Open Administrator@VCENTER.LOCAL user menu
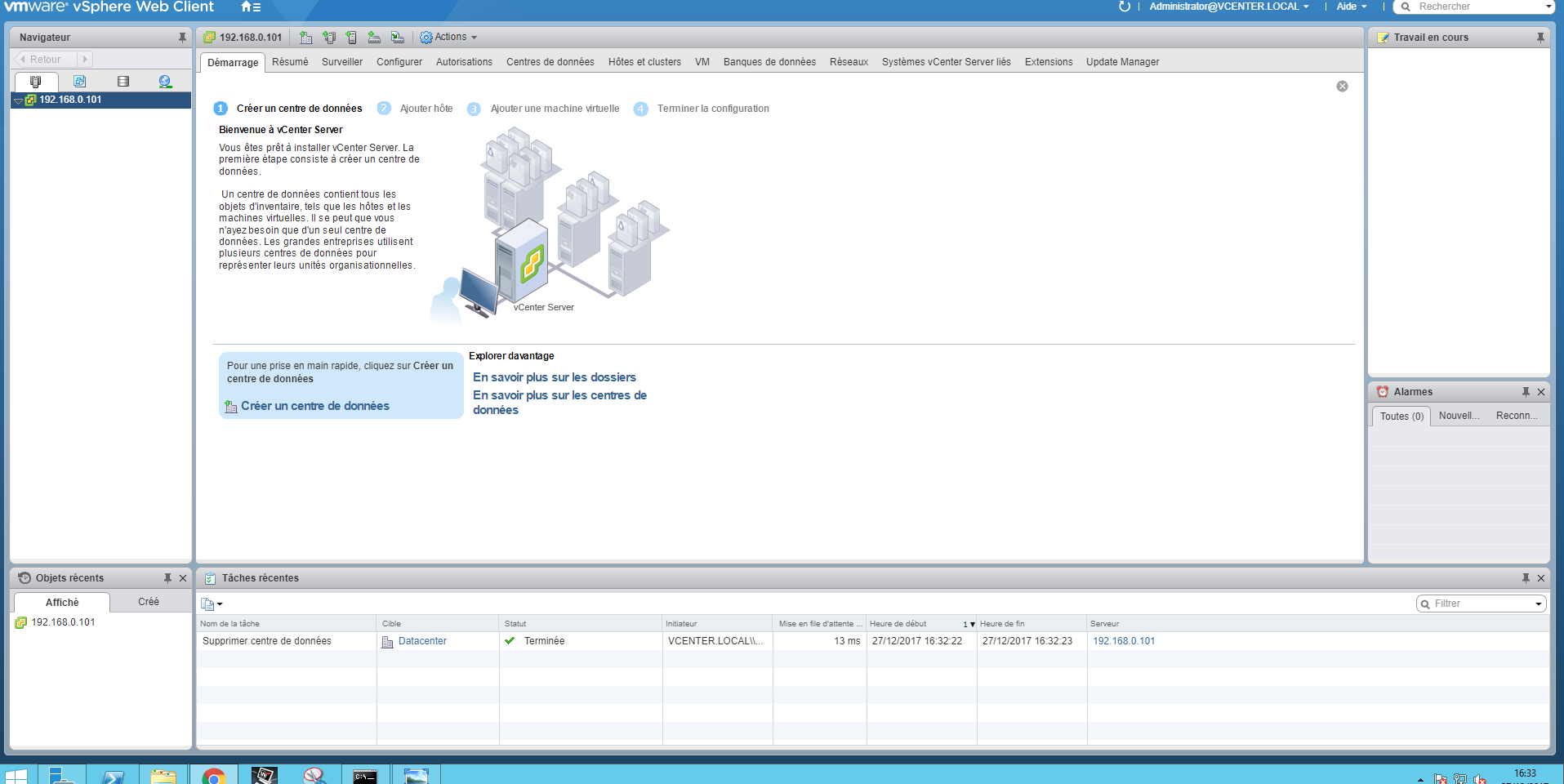This screenshot has width=1564, height=784. (x=1228, y=7)
